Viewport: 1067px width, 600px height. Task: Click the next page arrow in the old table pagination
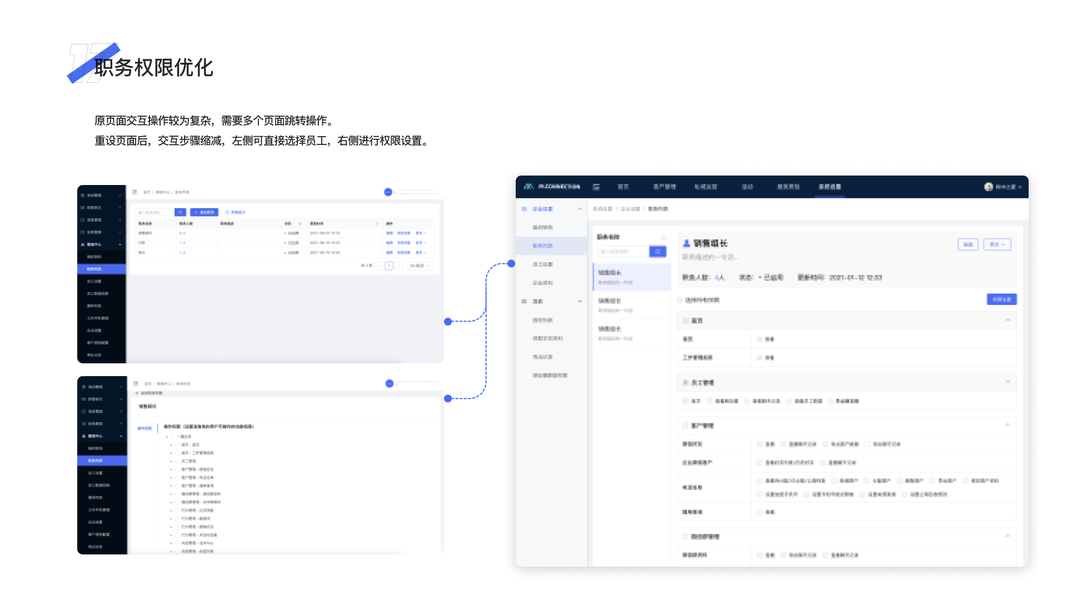[399, 266]
